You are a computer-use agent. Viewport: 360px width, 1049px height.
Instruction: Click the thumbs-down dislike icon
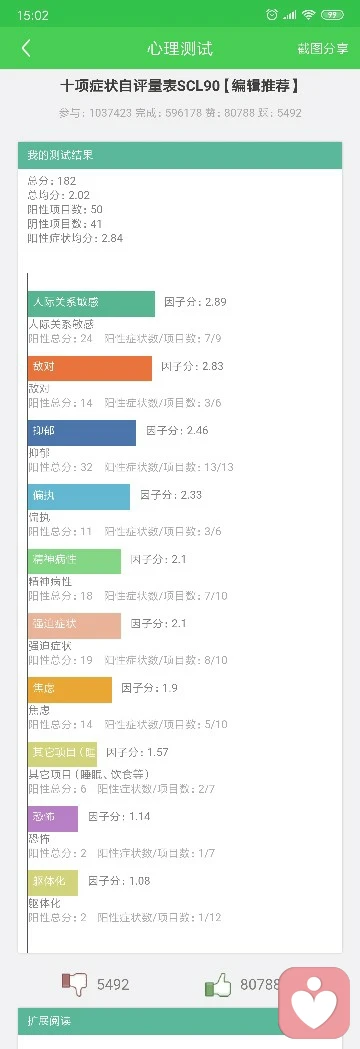point(75,983)
